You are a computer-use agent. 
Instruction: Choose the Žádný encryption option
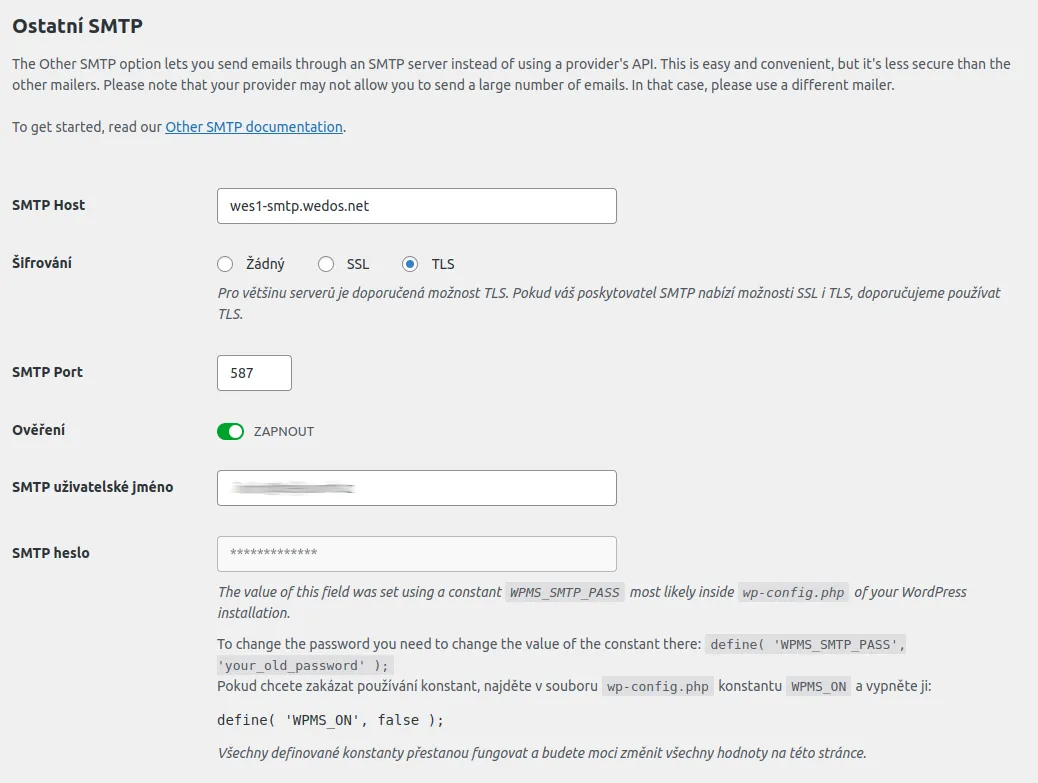225,263
